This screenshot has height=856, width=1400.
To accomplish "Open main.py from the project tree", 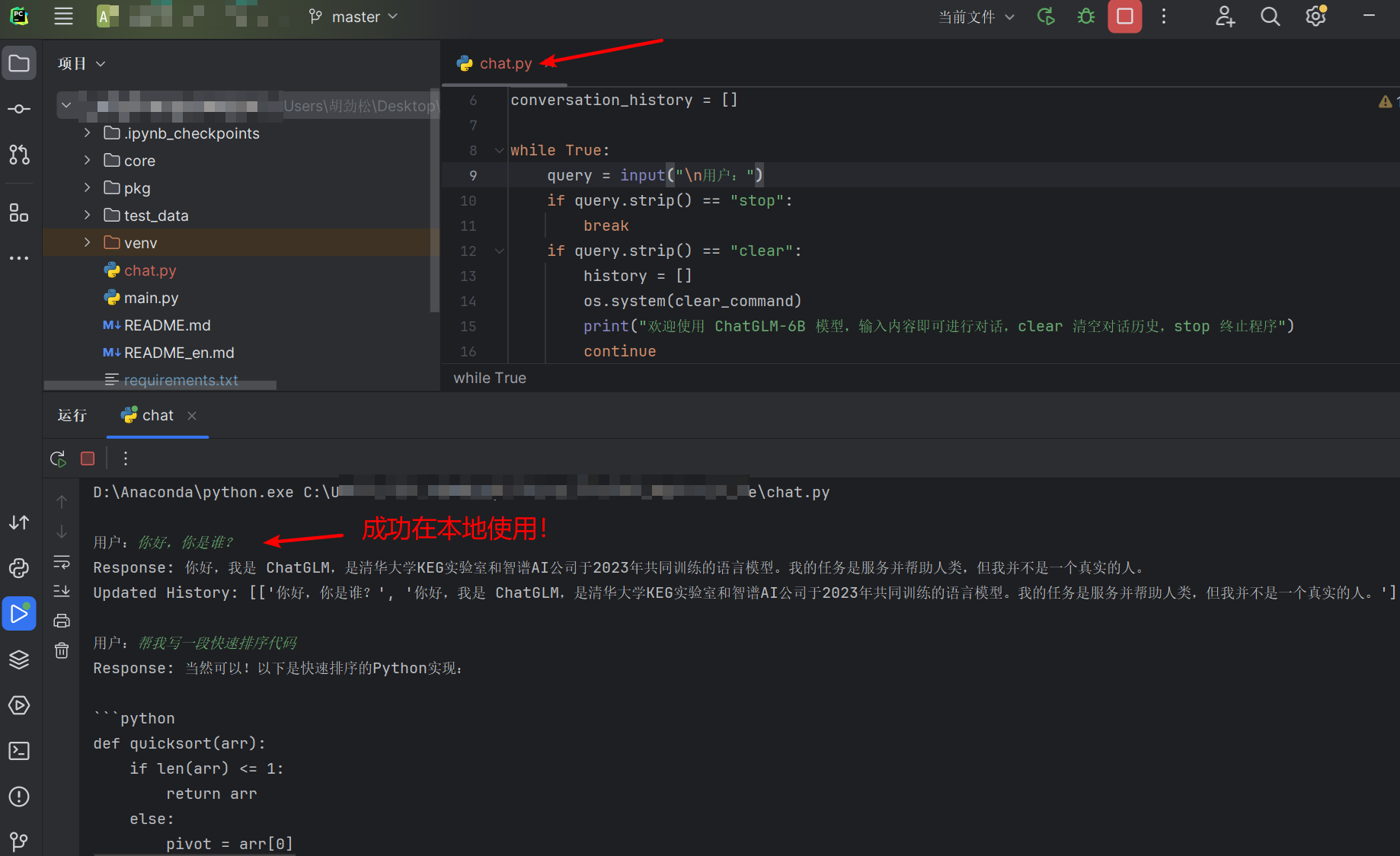I will click(151, 298).
